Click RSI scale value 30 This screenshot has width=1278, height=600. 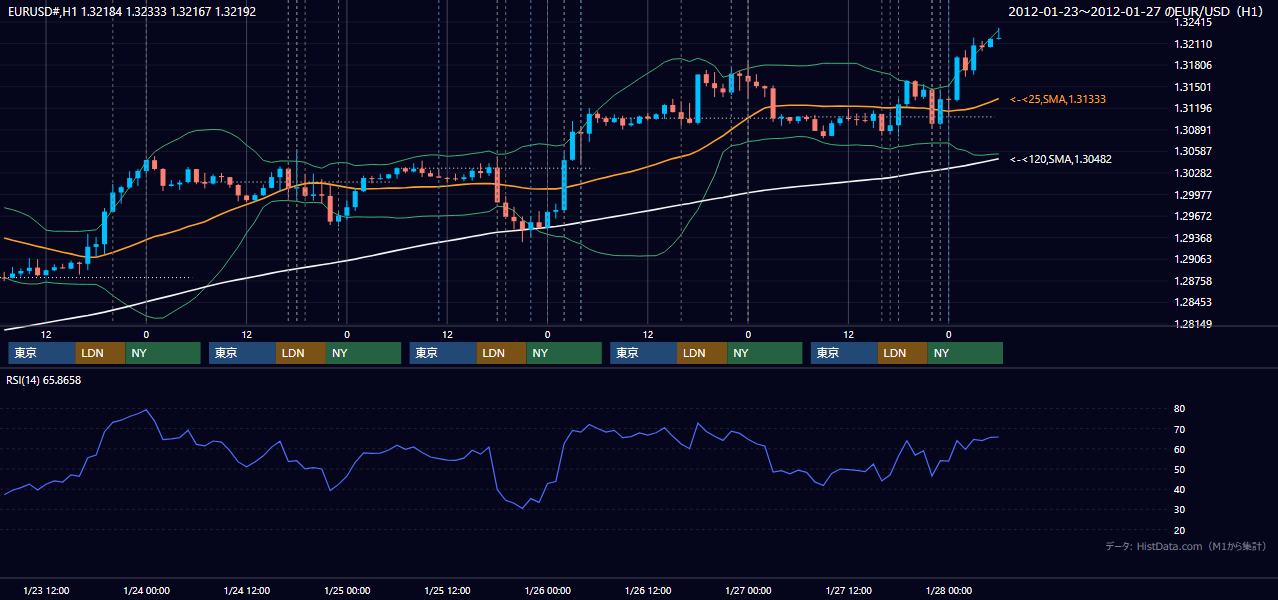point(1180,510)
